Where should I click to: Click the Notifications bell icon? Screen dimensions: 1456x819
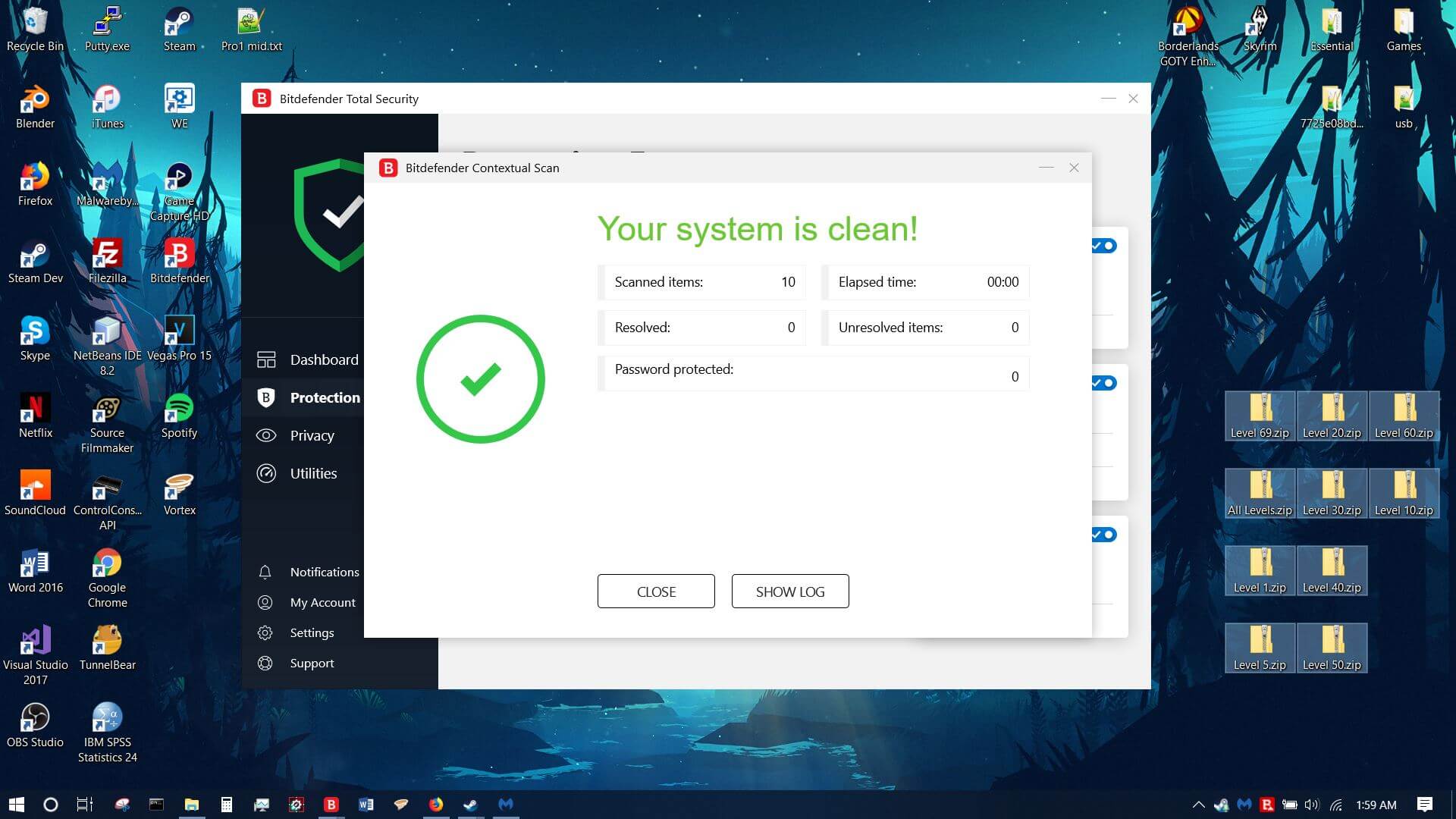(x=265, y=572)
